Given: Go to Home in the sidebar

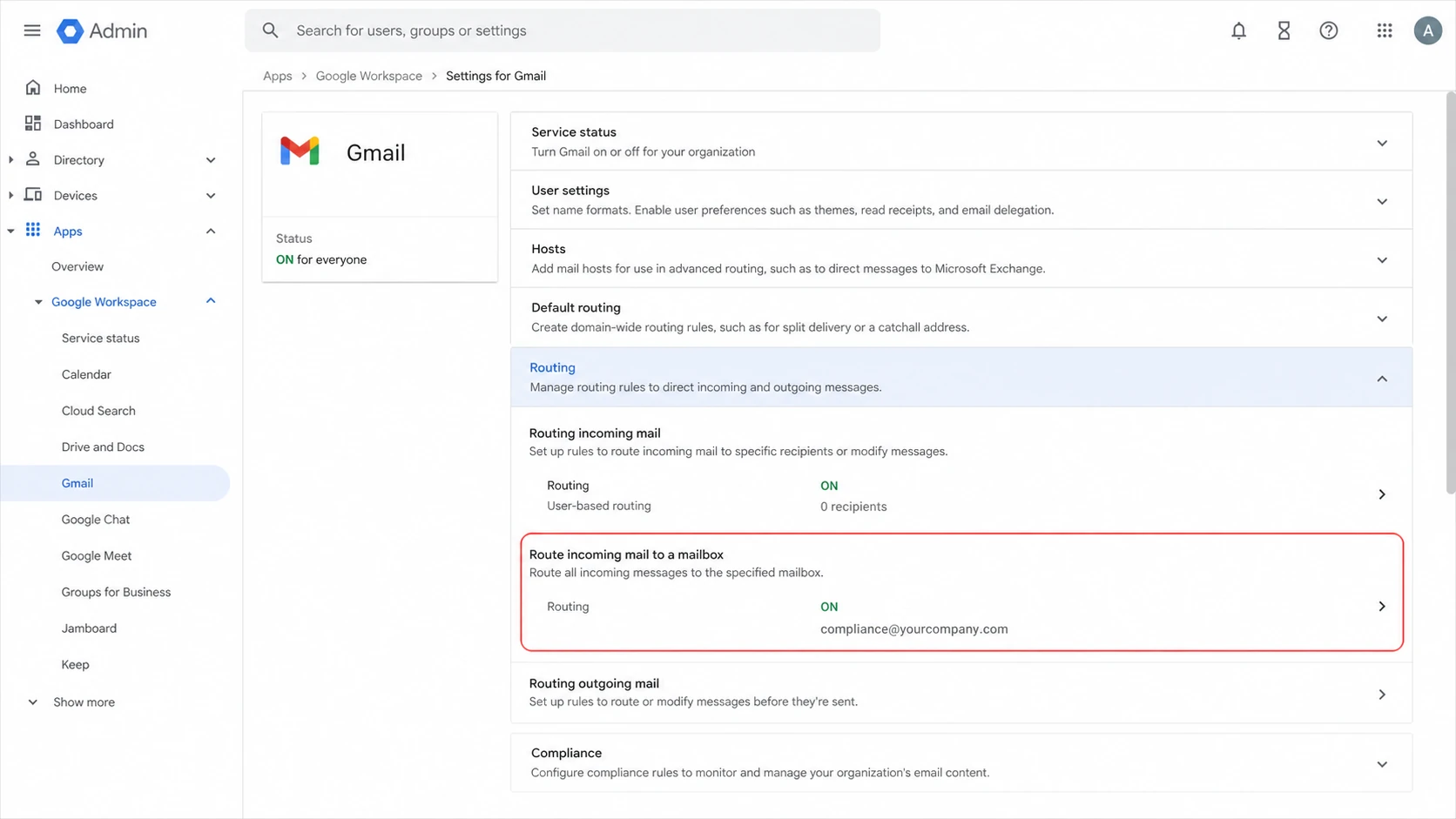Looking at the screenshot, I should [x=70, y=89].
